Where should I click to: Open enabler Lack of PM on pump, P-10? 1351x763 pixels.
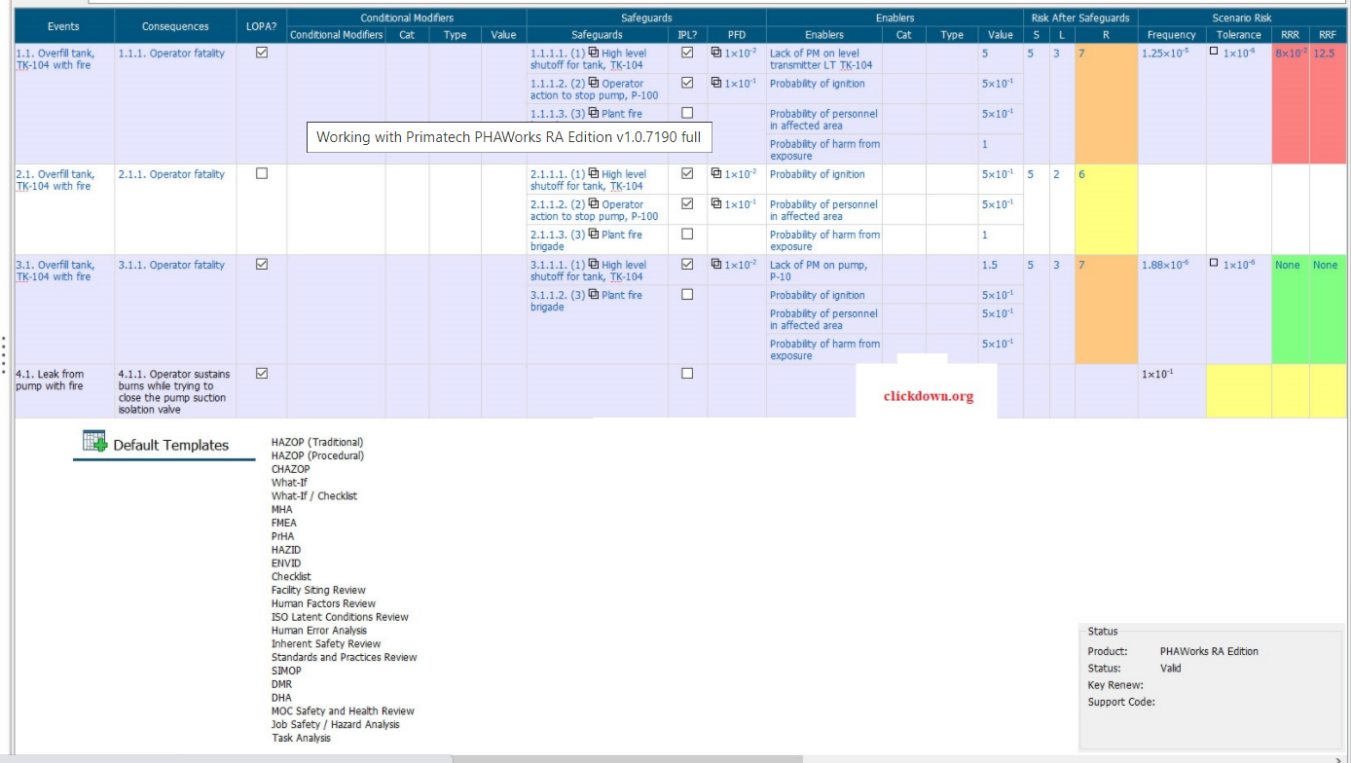[x=819, y=271]
